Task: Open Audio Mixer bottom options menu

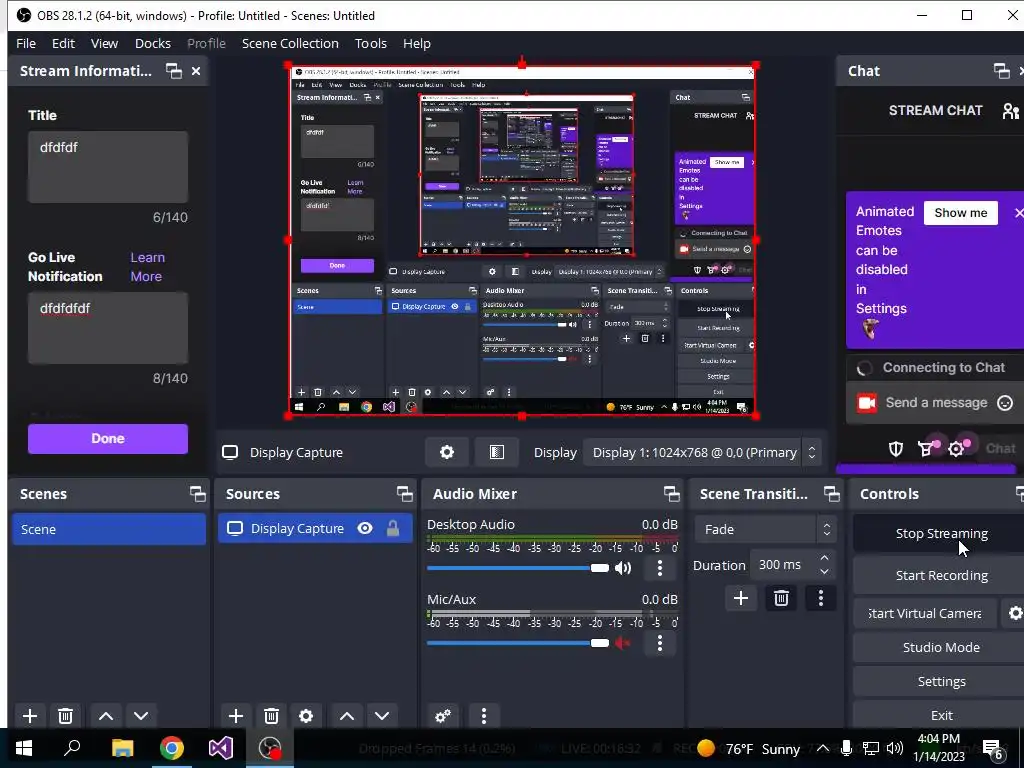Action: click(x=483, y=716)
